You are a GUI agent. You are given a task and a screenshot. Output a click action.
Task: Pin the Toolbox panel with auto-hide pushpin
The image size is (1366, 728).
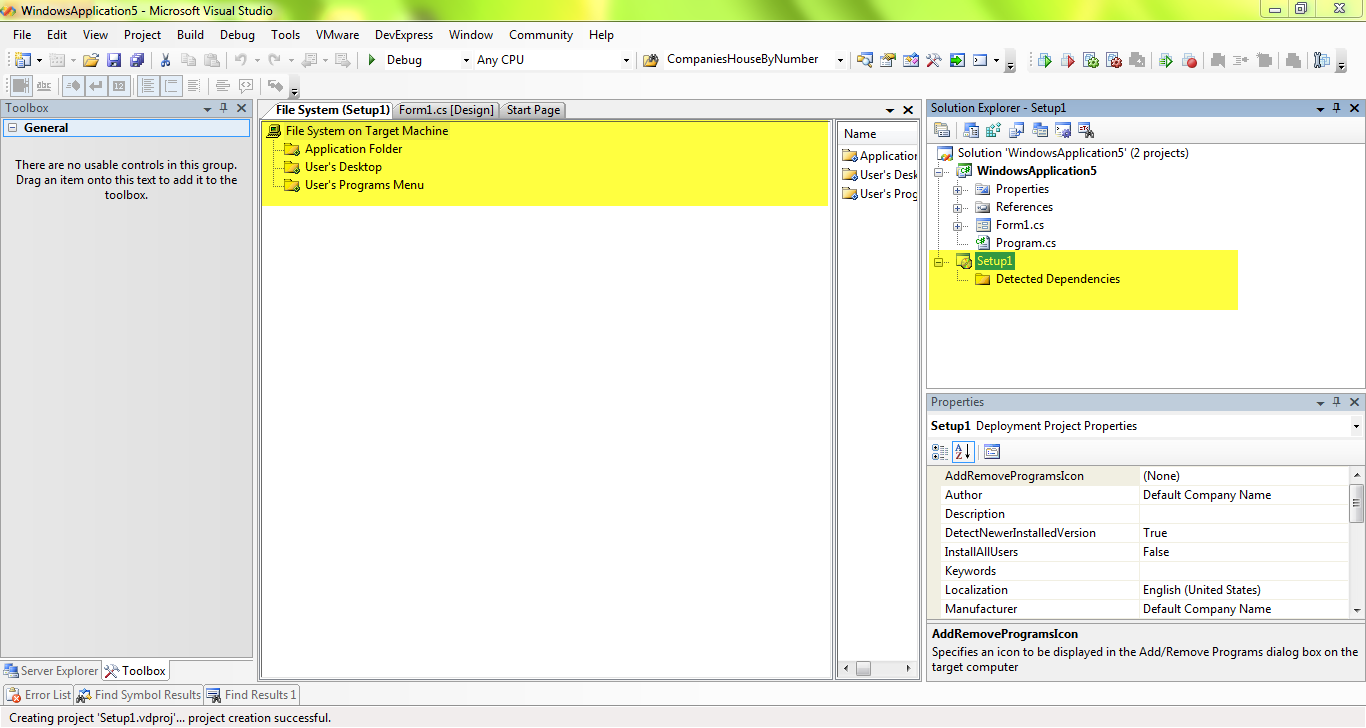(x=223, y=108)
